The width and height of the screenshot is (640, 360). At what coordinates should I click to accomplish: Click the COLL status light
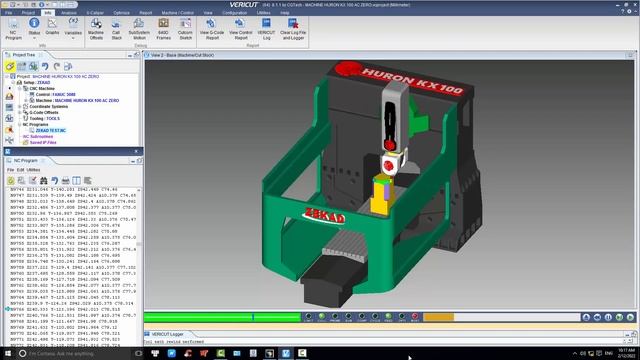point(322,317)
